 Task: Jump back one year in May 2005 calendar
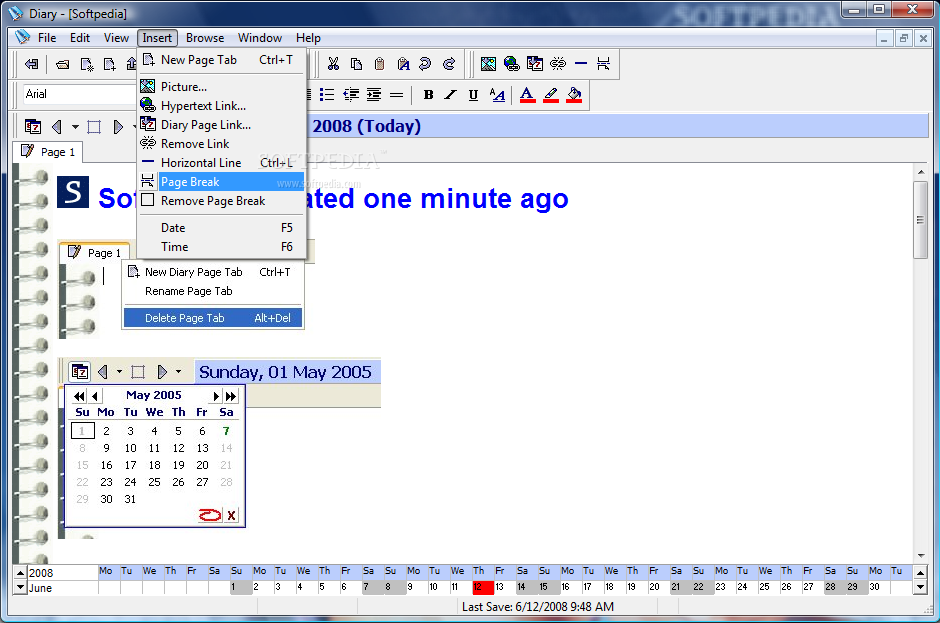(x=79, y=396)
